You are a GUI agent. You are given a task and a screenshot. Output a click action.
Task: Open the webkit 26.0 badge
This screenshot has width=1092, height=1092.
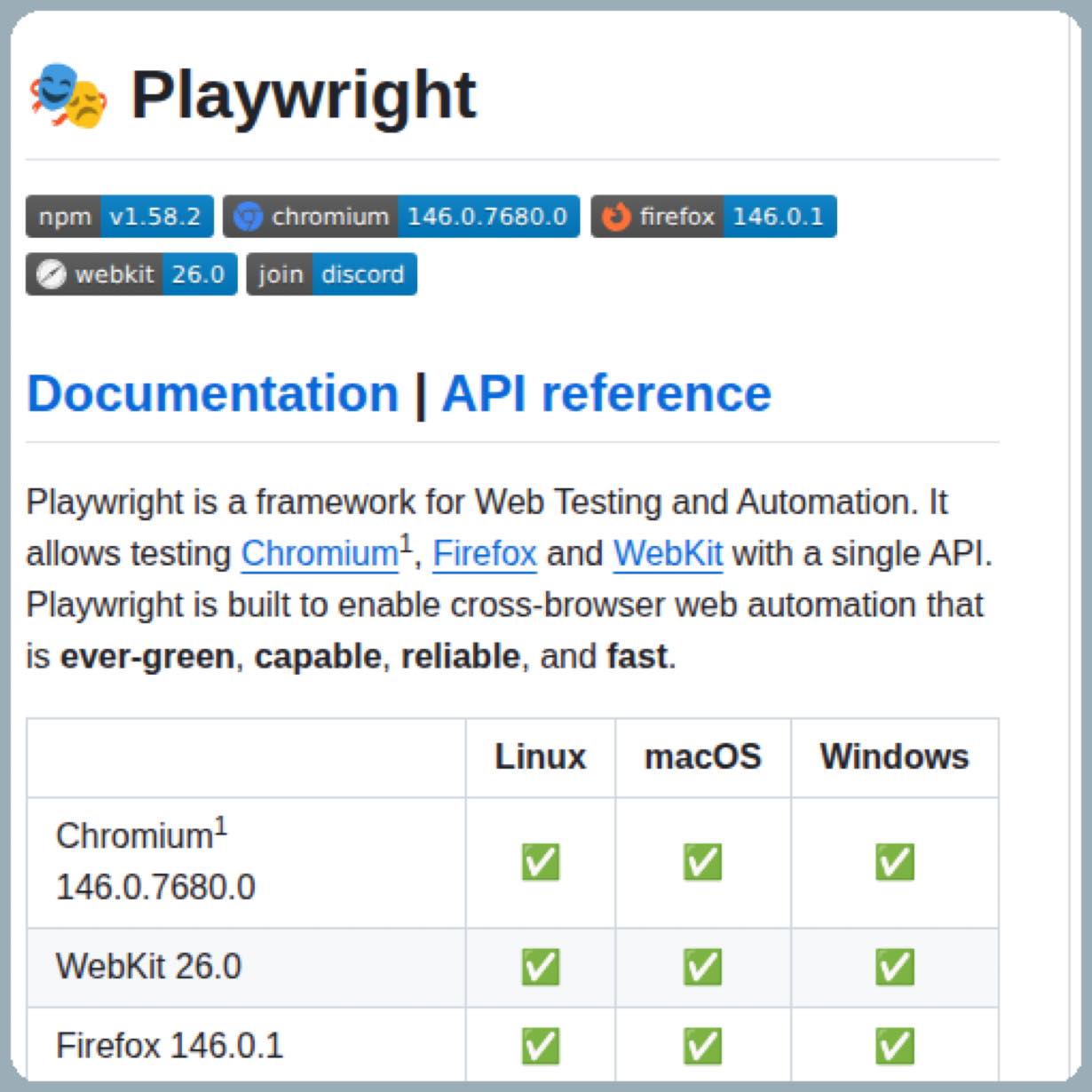[x=131, y=274]
